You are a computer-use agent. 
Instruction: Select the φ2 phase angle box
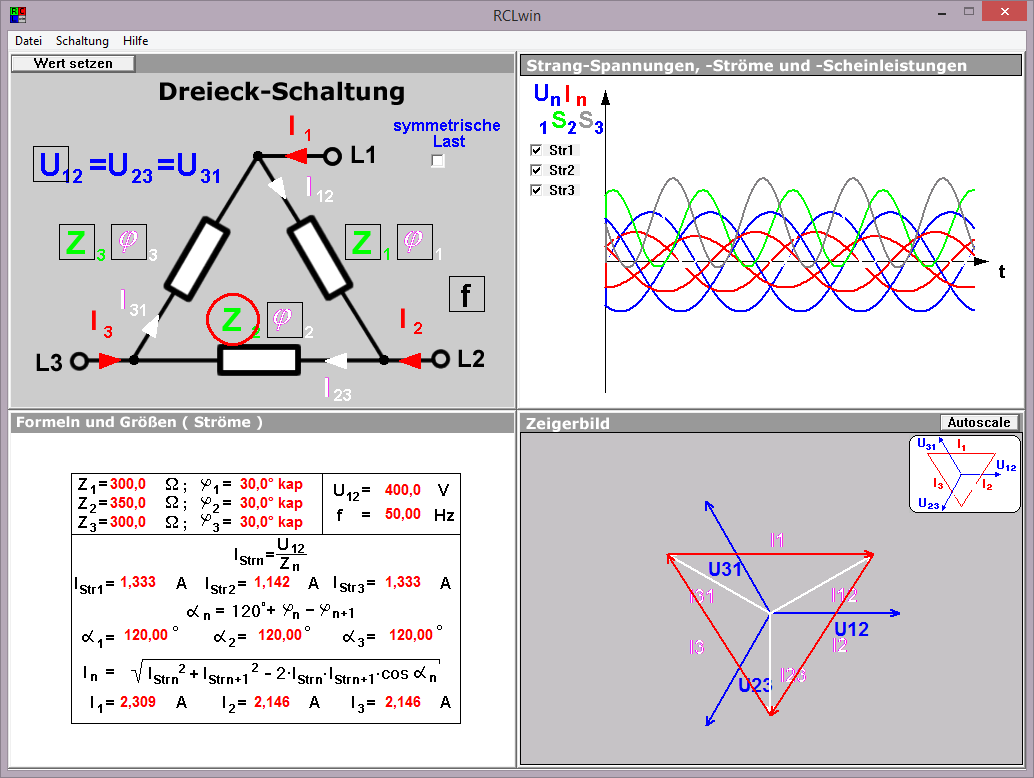point(284,319)
